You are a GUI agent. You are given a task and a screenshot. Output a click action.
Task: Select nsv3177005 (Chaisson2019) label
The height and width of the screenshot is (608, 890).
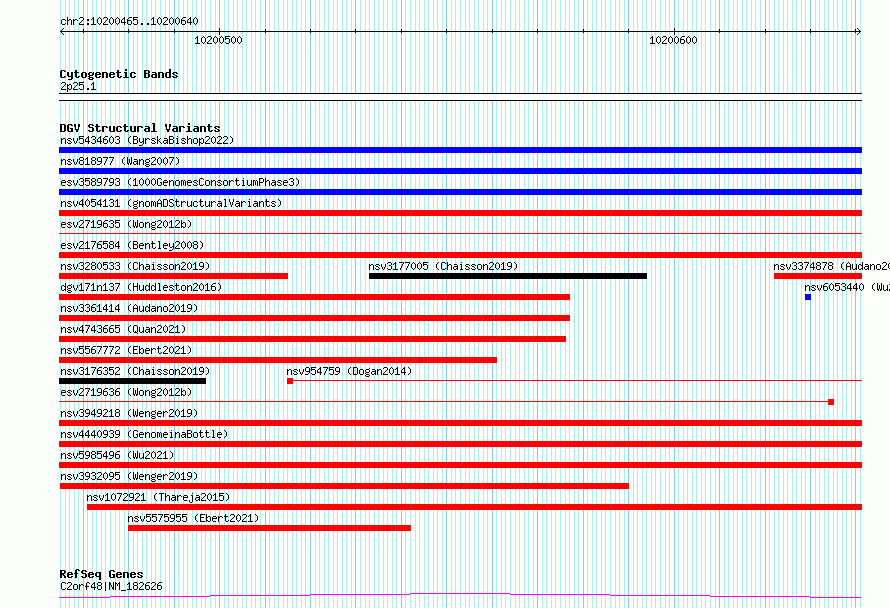(x=443, y=266)
